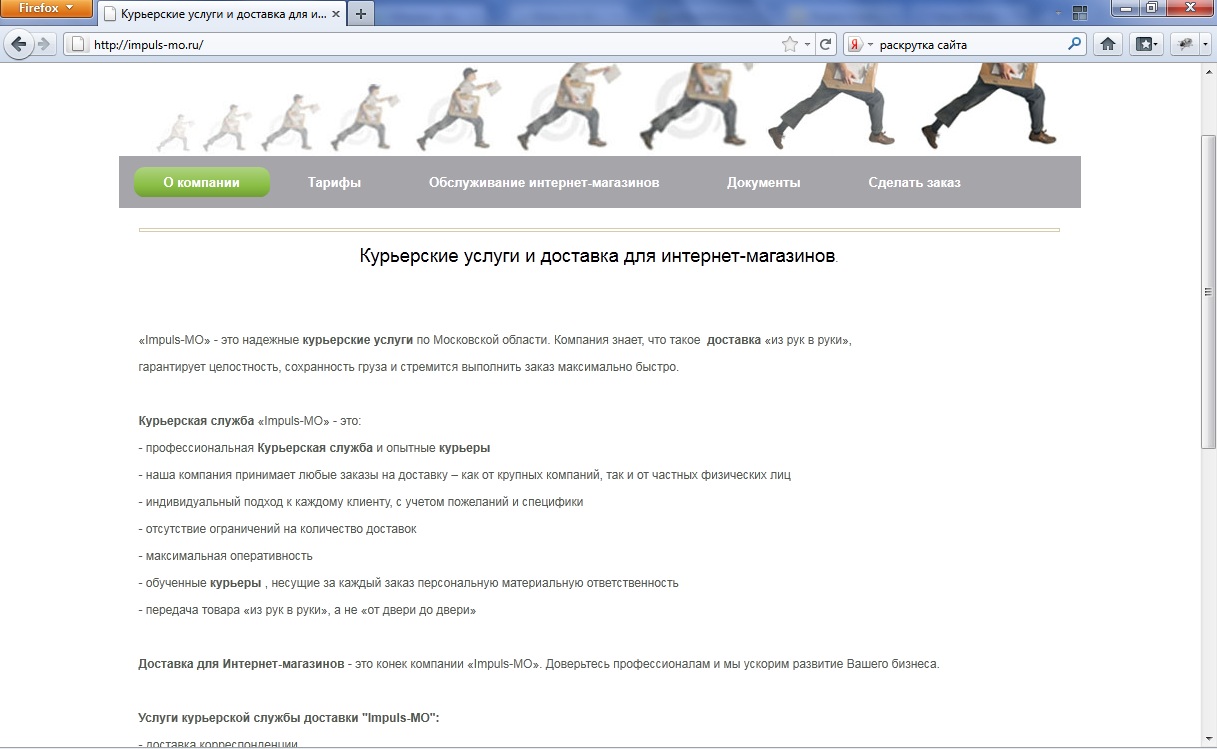Go forward to the next page
Viewport: 1217px width, 749px height.
[43, 44]
